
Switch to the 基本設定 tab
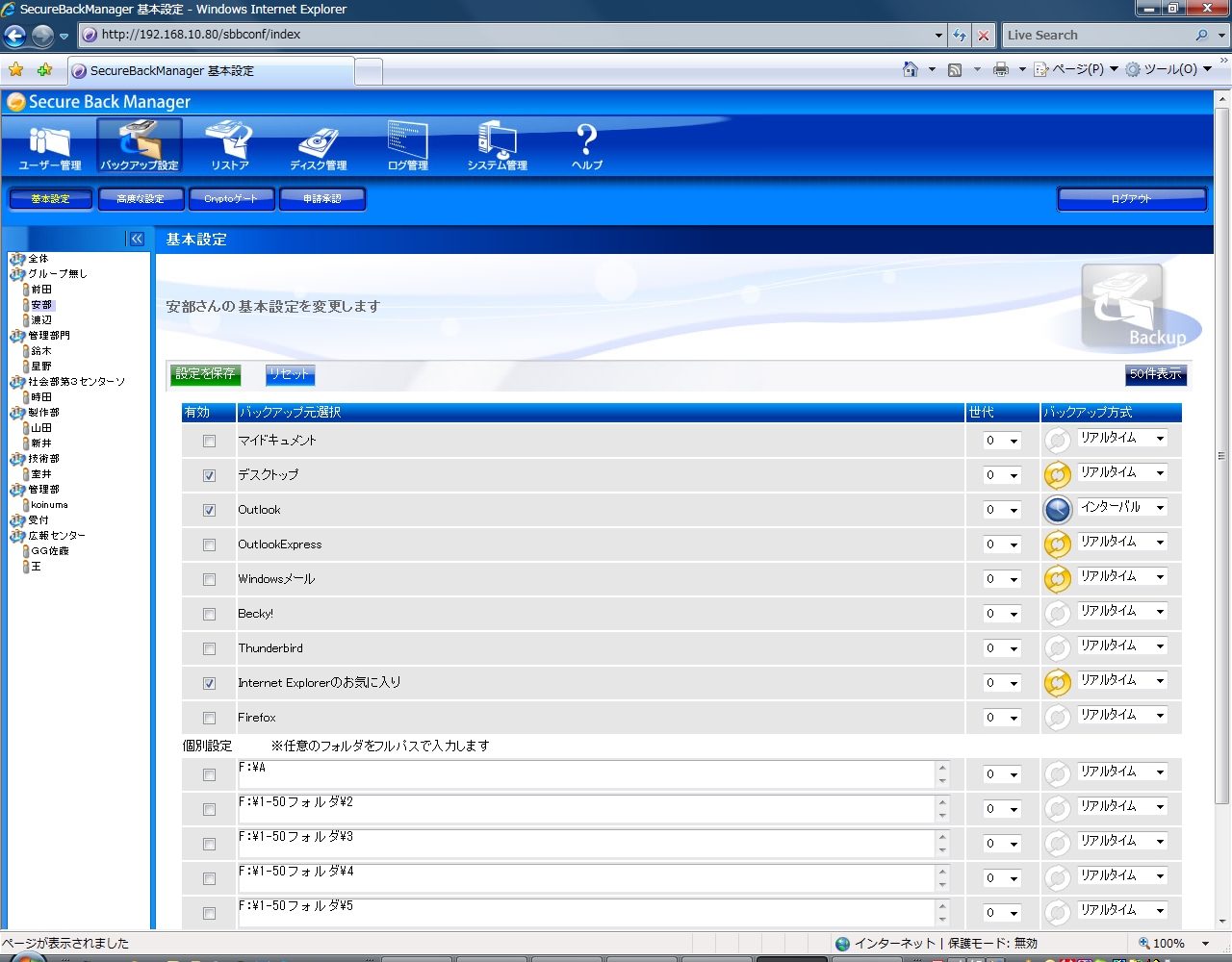51,198
